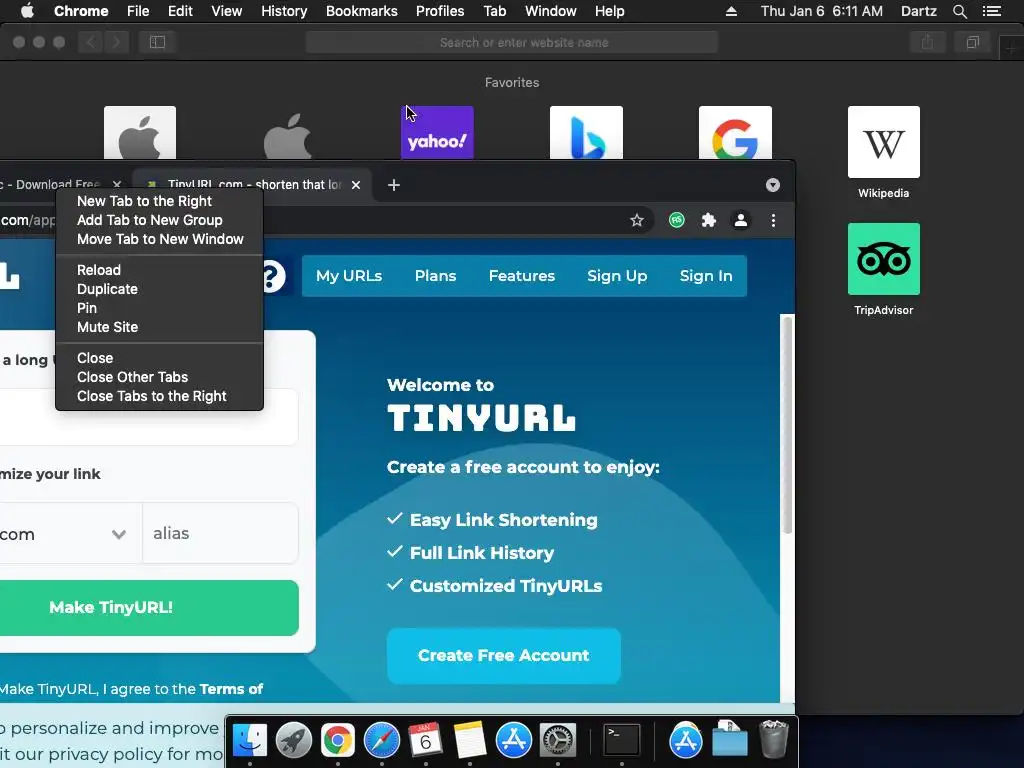Open Features in TinyURL navigation
This screenshot has height=768, width=1024.
[522, 276]
